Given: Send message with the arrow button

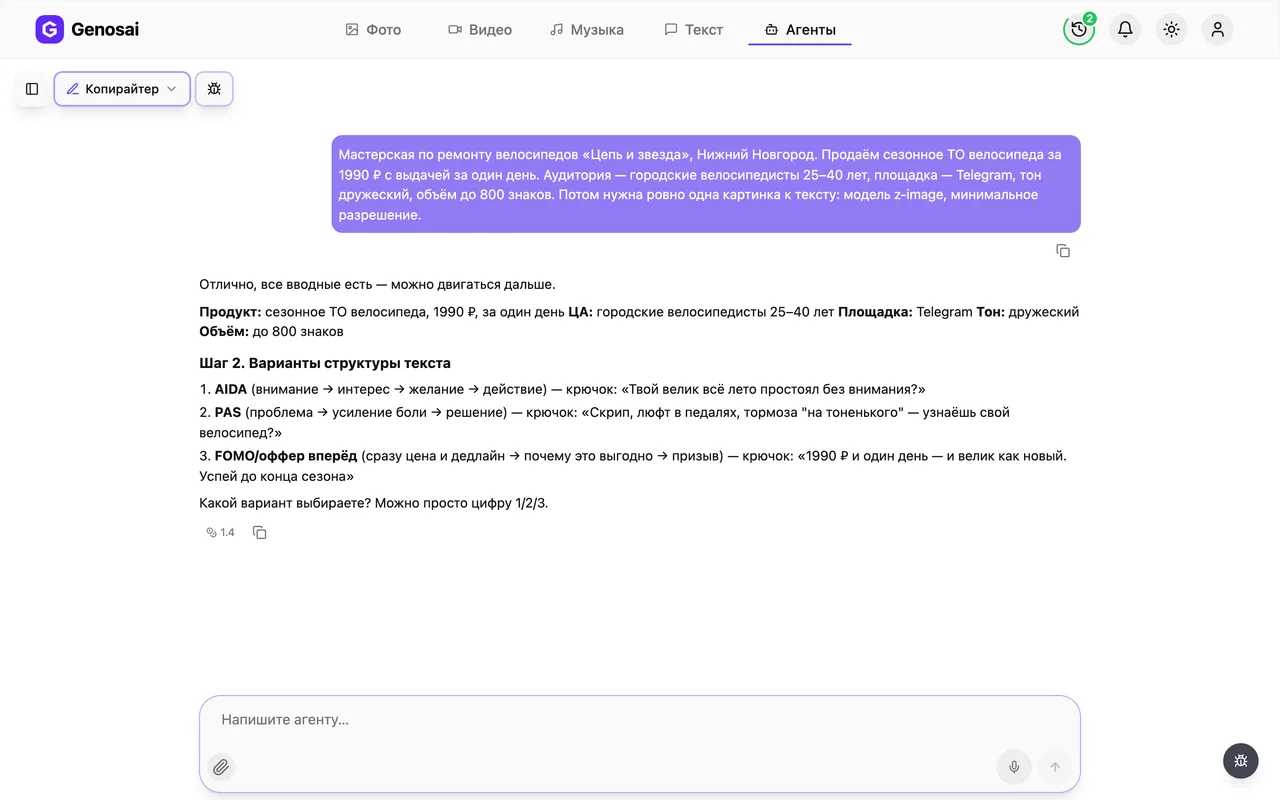Looking at the screenshot, I should [x=1055, y=767].
